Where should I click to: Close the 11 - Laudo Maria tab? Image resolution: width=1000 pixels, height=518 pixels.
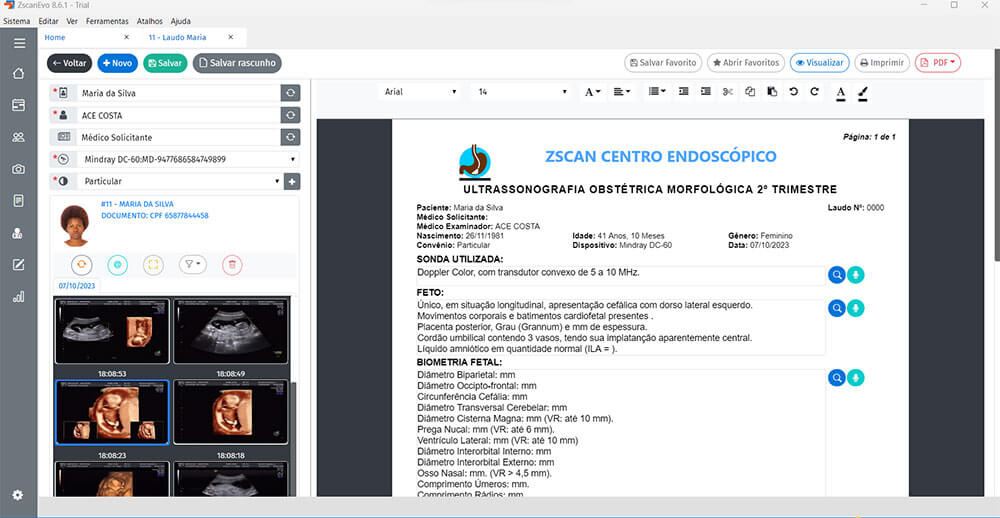pyautogui.click(x=231, y=38)
